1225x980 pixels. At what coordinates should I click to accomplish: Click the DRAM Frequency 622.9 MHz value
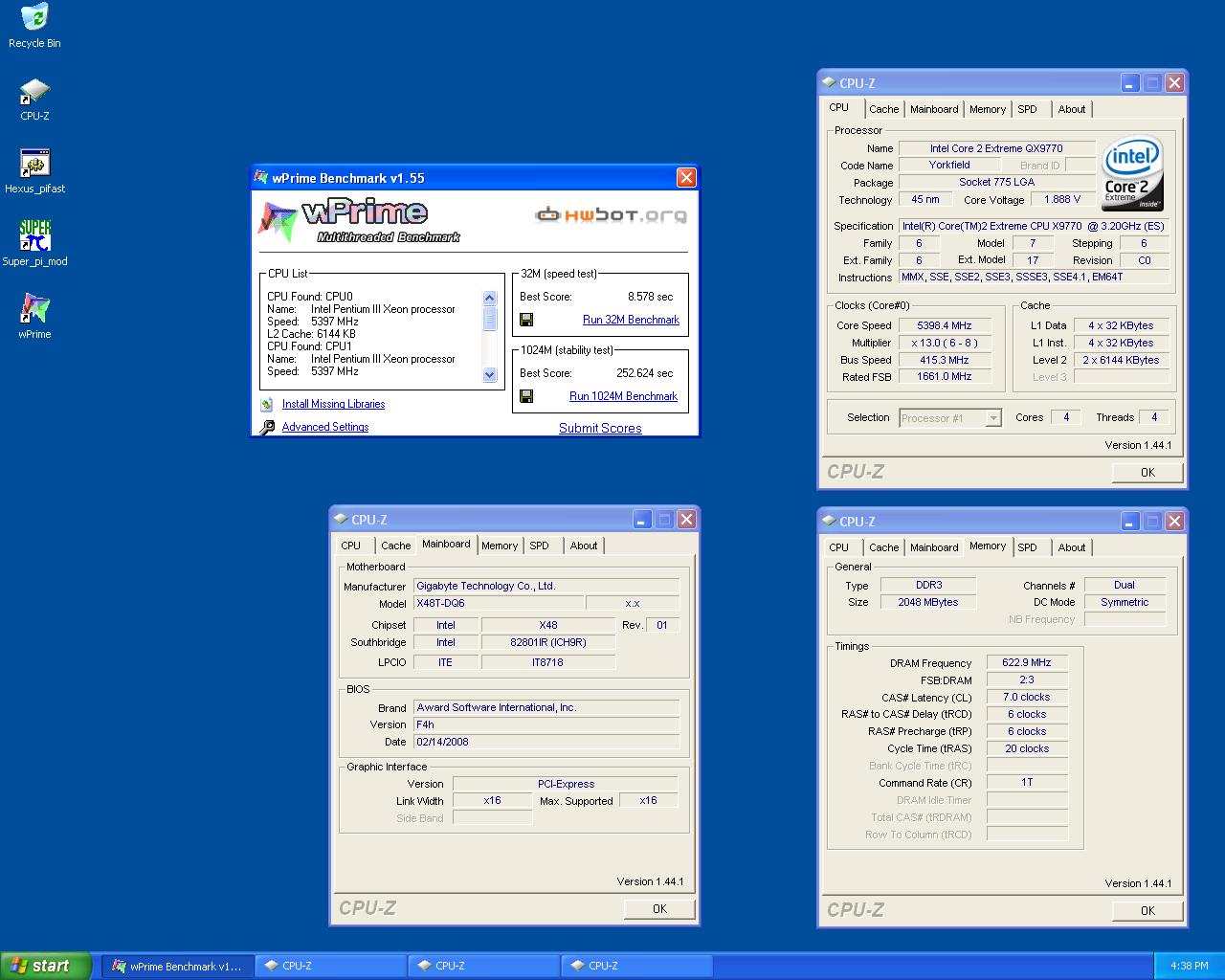pyautogui.click(x=1027, y=662)
